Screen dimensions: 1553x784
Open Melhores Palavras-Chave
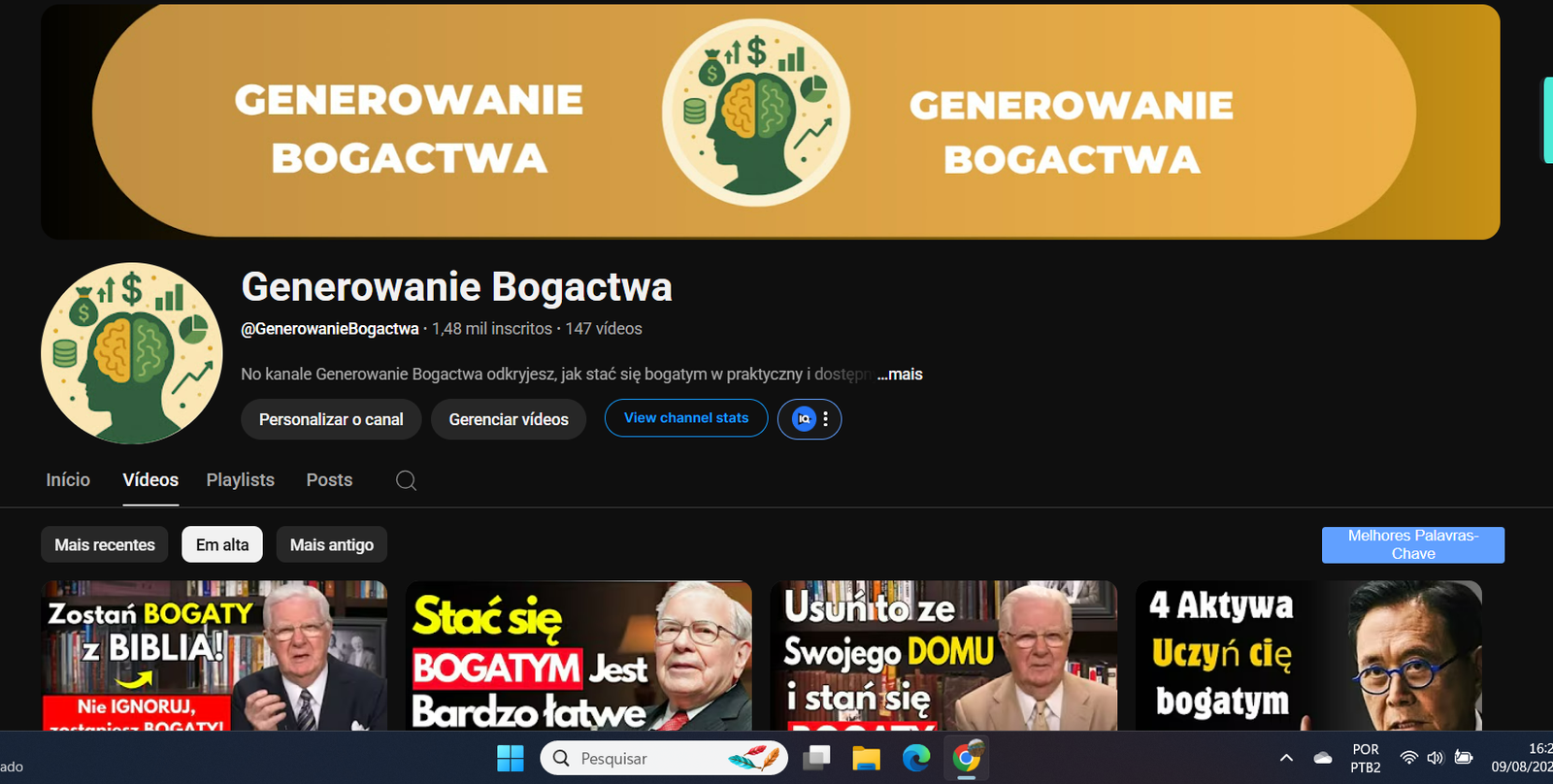(x=1413, y=545)
